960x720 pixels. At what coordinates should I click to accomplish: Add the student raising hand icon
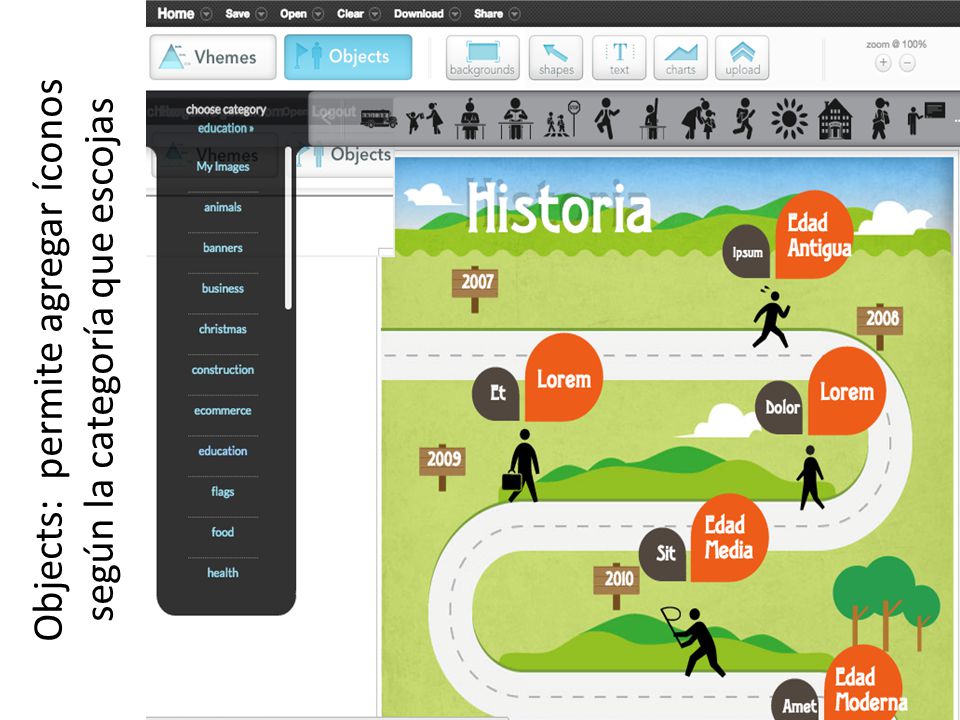tap(653, 119)
